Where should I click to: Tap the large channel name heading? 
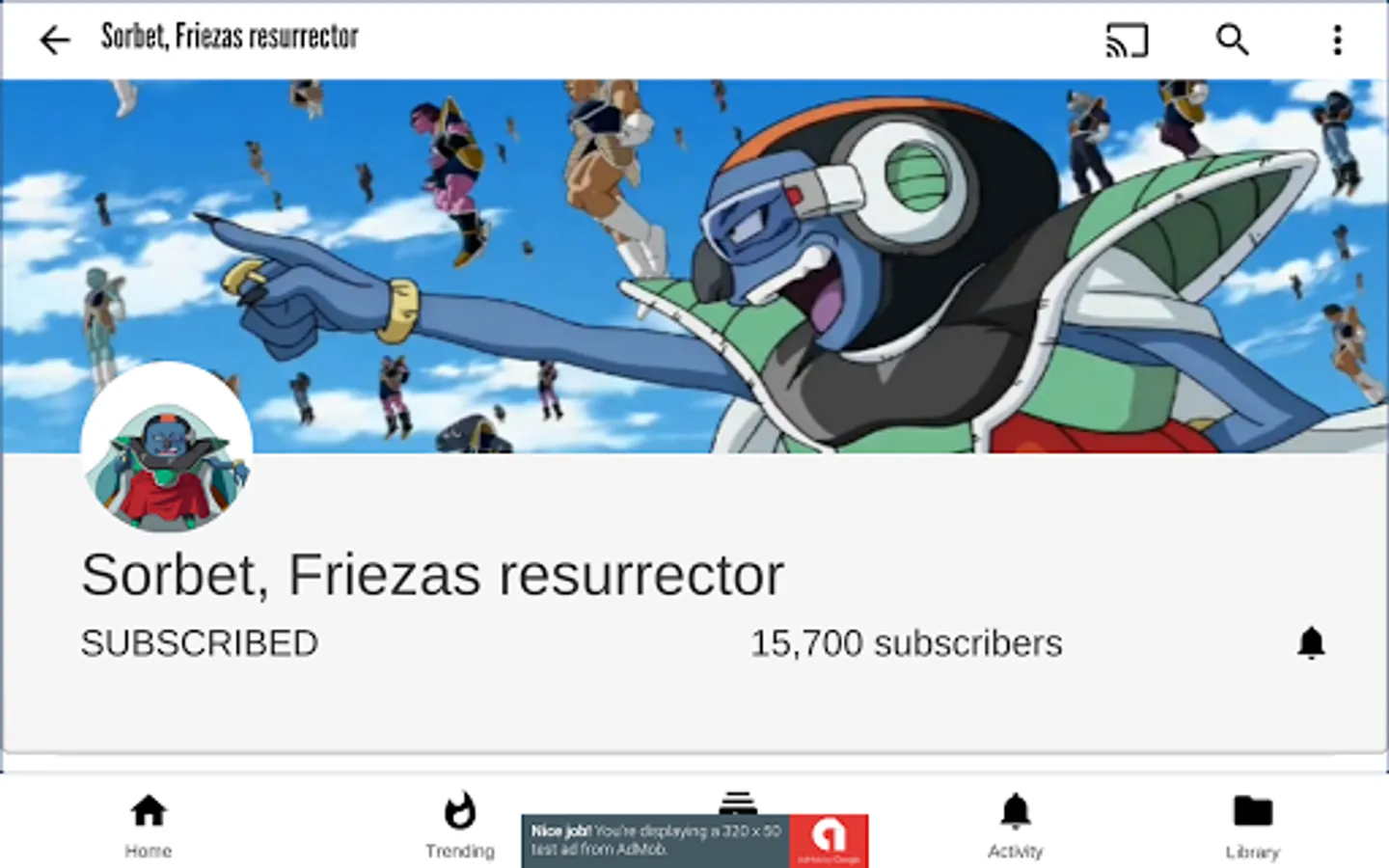point(432,575)
